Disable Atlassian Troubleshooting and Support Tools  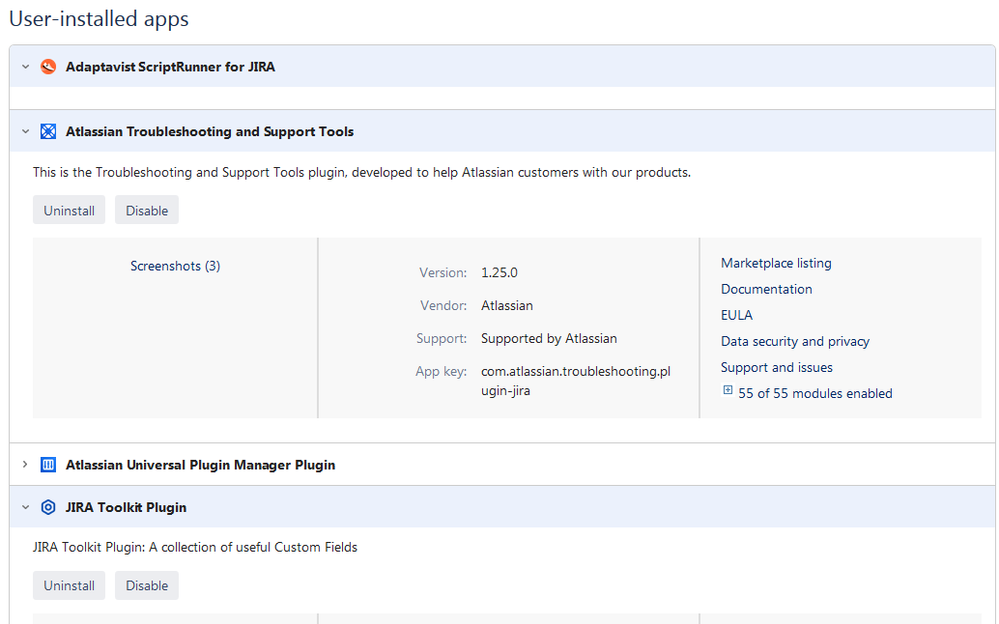pos(147,210)
